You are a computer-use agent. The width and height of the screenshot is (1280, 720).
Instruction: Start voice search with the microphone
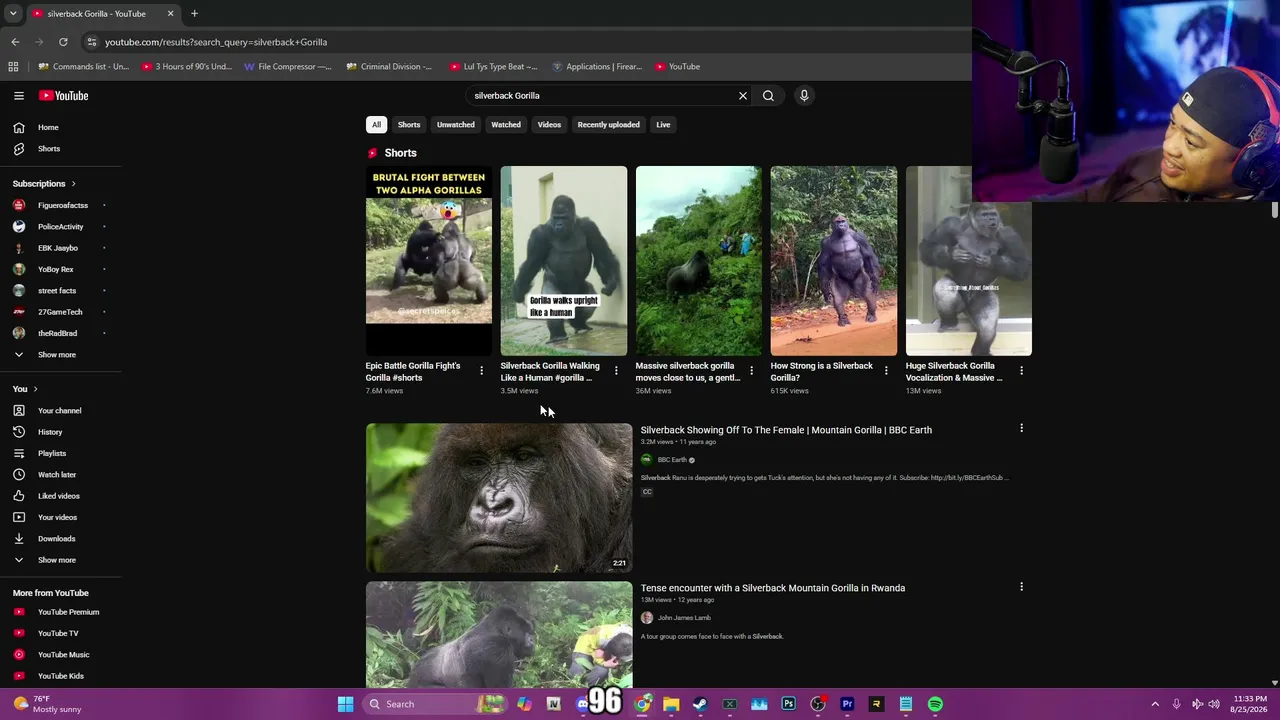click(x=804, y=96)
